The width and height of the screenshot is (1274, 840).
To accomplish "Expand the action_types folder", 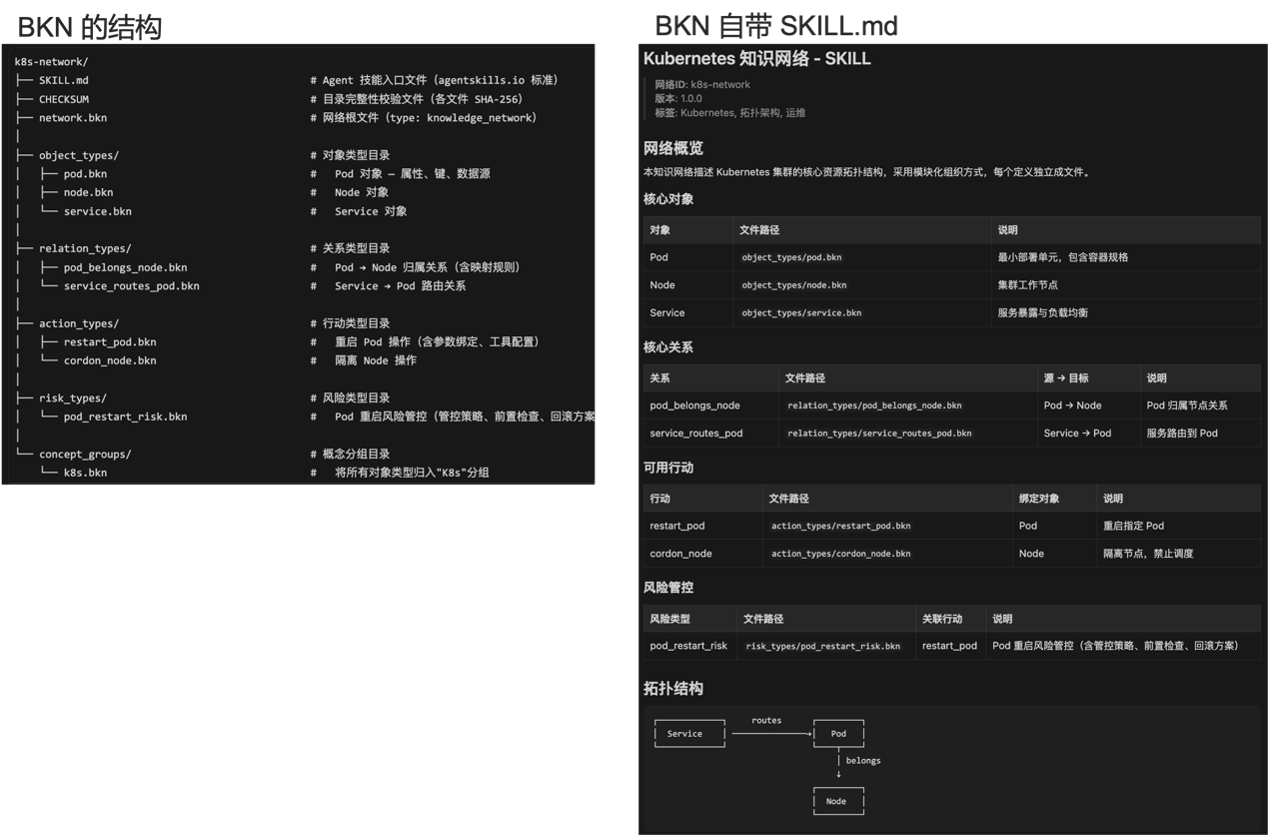I will (78, 323).
